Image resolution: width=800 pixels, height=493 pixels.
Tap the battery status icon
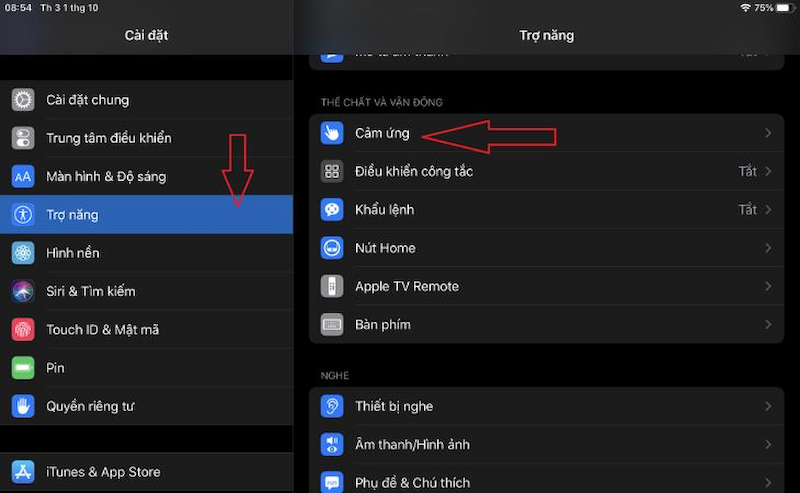click(x=783, y=8)
